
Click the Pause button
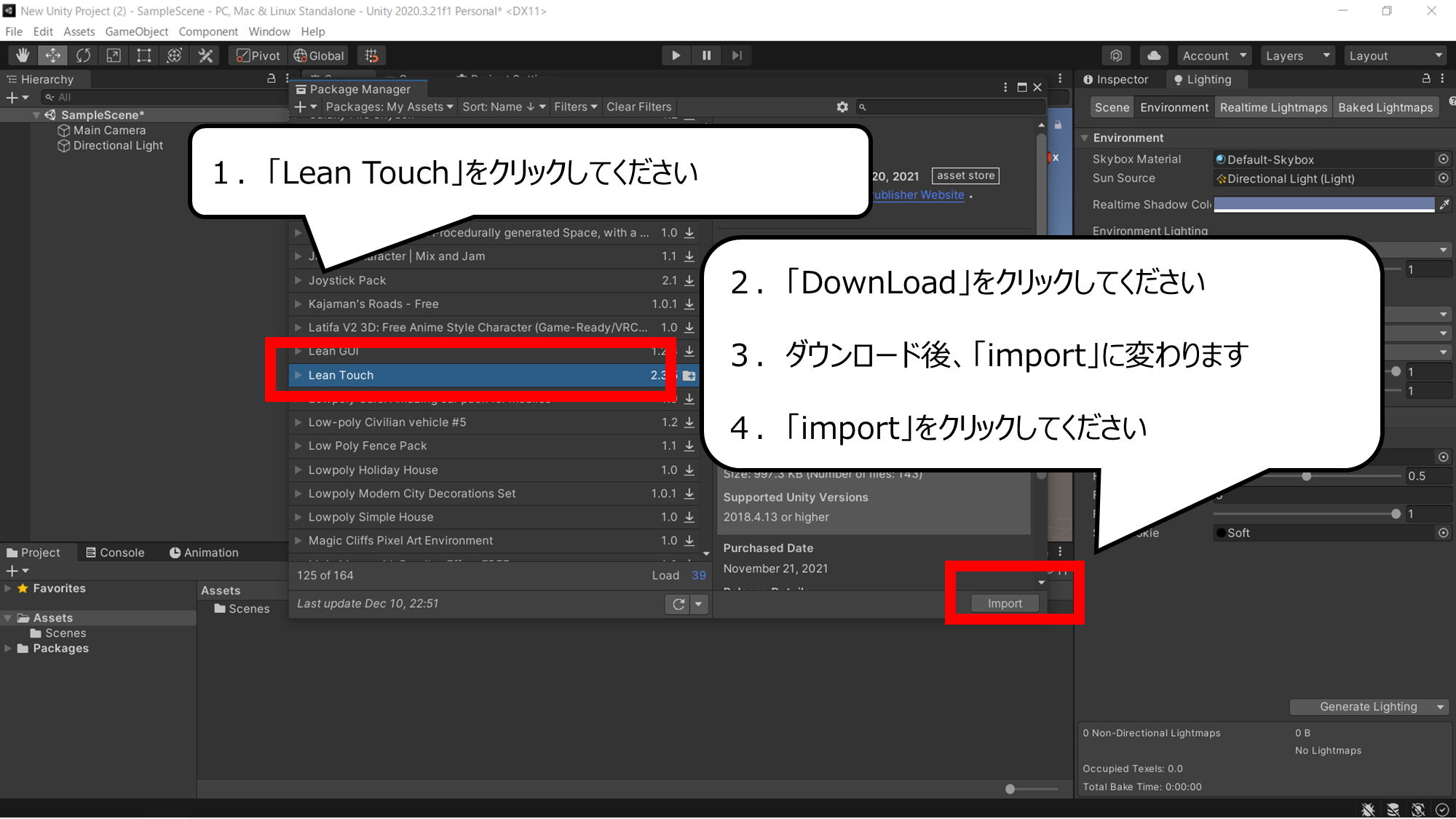pos(706,55)
